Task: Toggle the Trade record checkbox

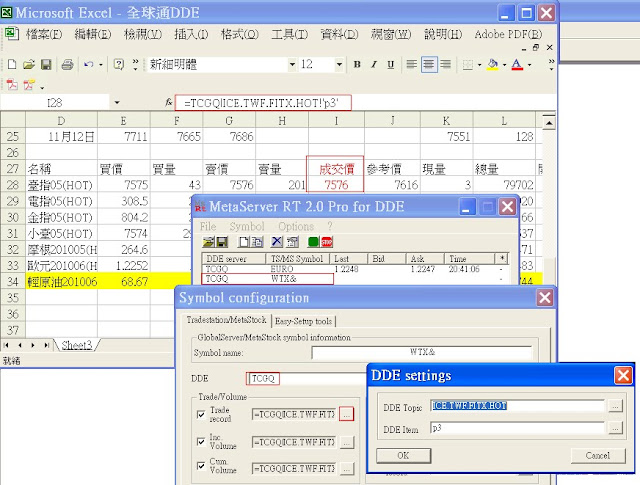Action: point(201,414)
